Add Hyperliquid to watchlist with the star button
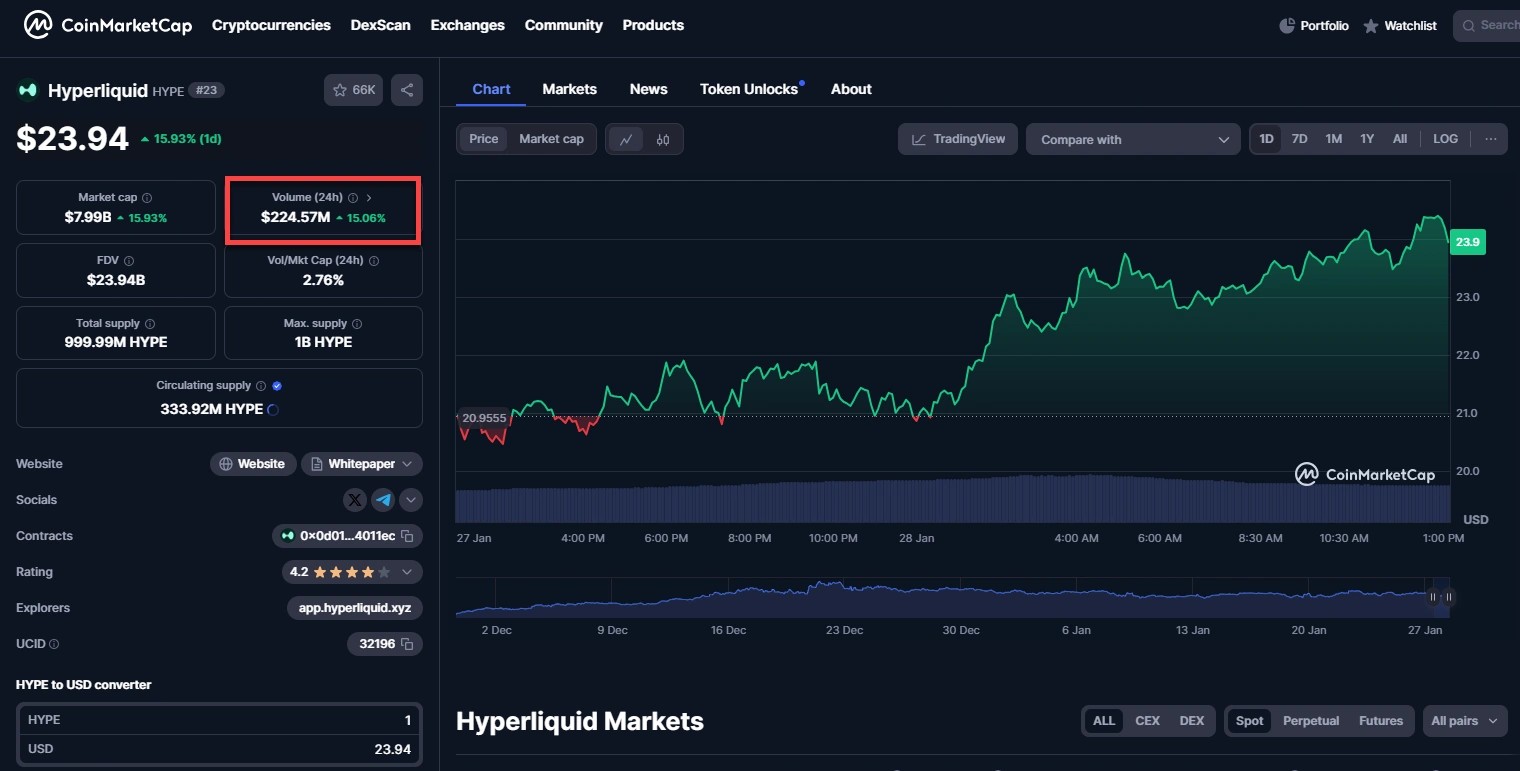This screenshot has width=1520, height=771. click(x=353, y=90)
